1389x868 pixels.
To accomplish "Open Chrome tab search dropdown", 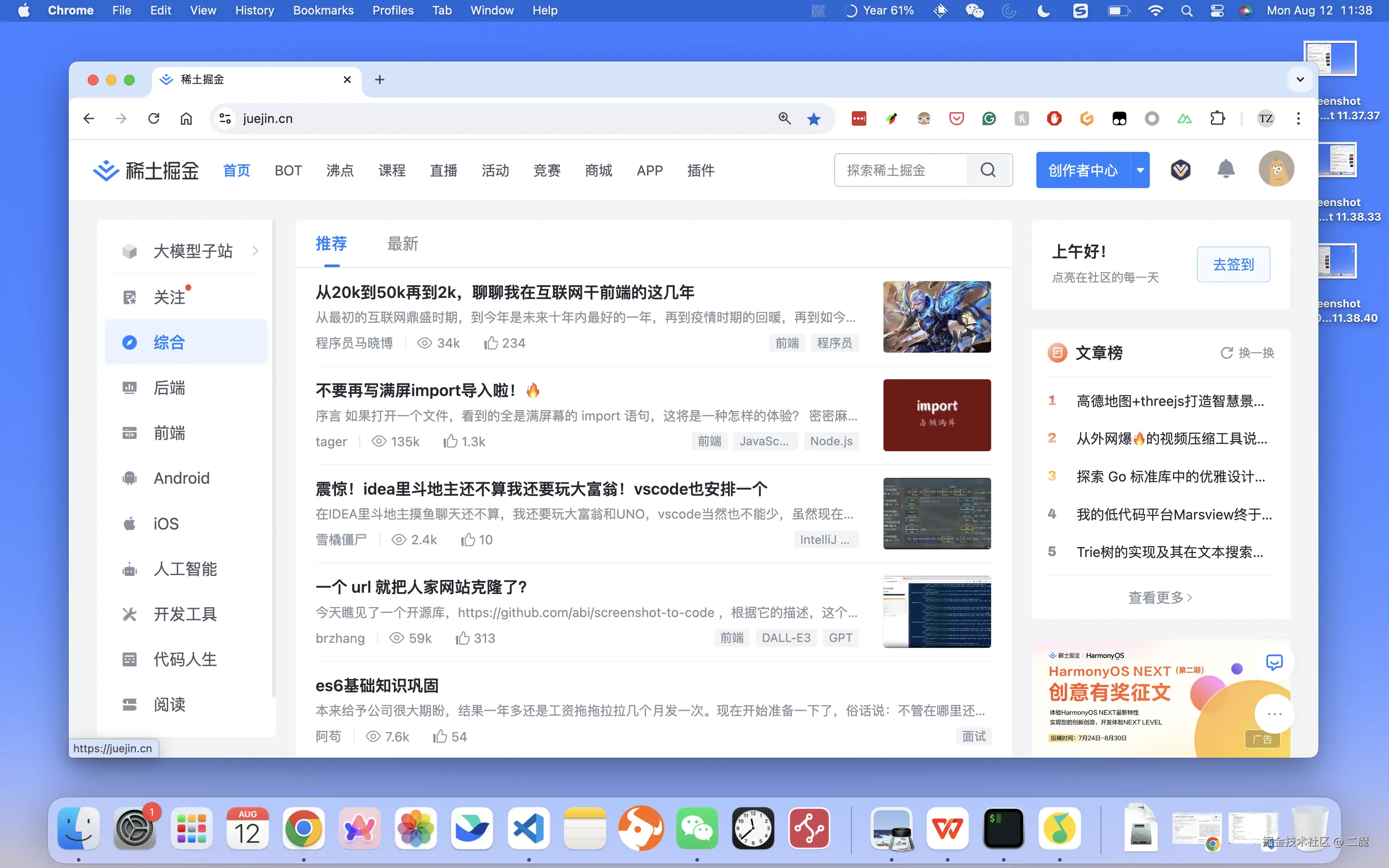I will coord(1300,79).
